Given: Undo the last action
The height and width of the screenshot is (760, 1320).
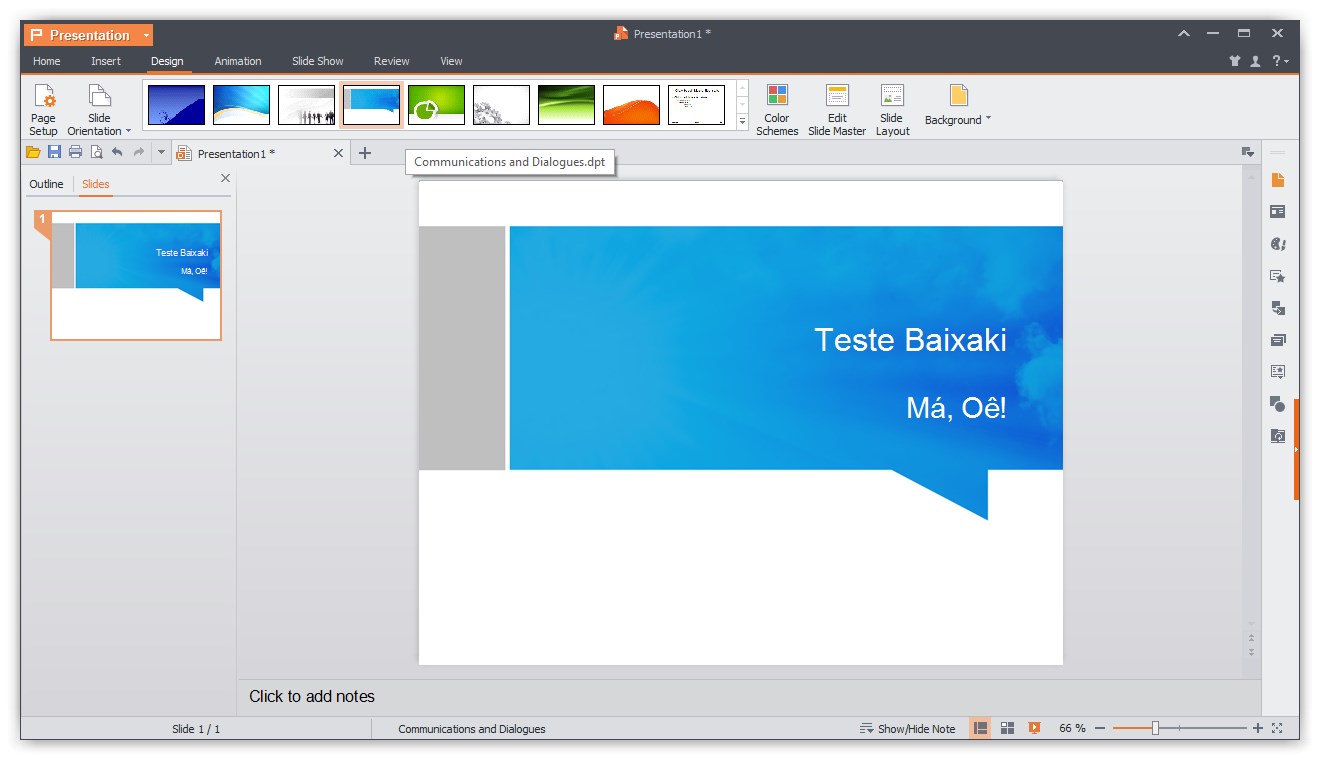Looking at the screenshot, I should tap(117, 152).
